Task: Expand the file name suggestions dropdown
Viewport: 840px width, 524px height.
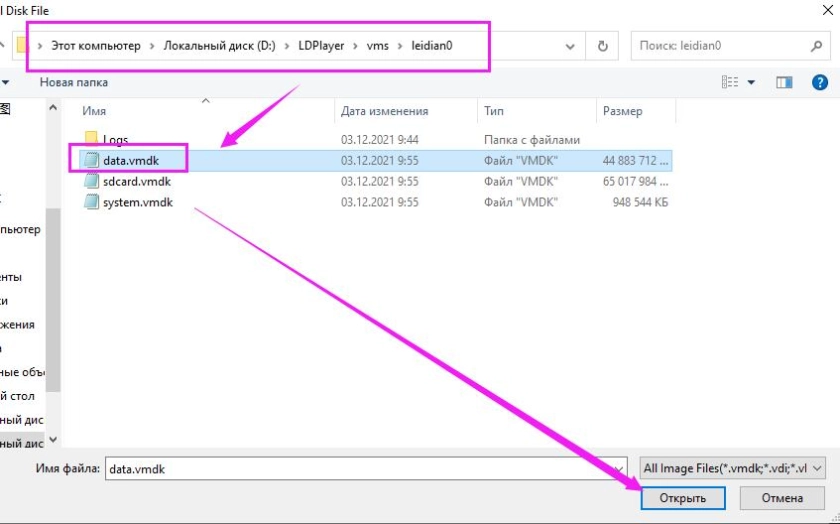Action: point(620,468)
